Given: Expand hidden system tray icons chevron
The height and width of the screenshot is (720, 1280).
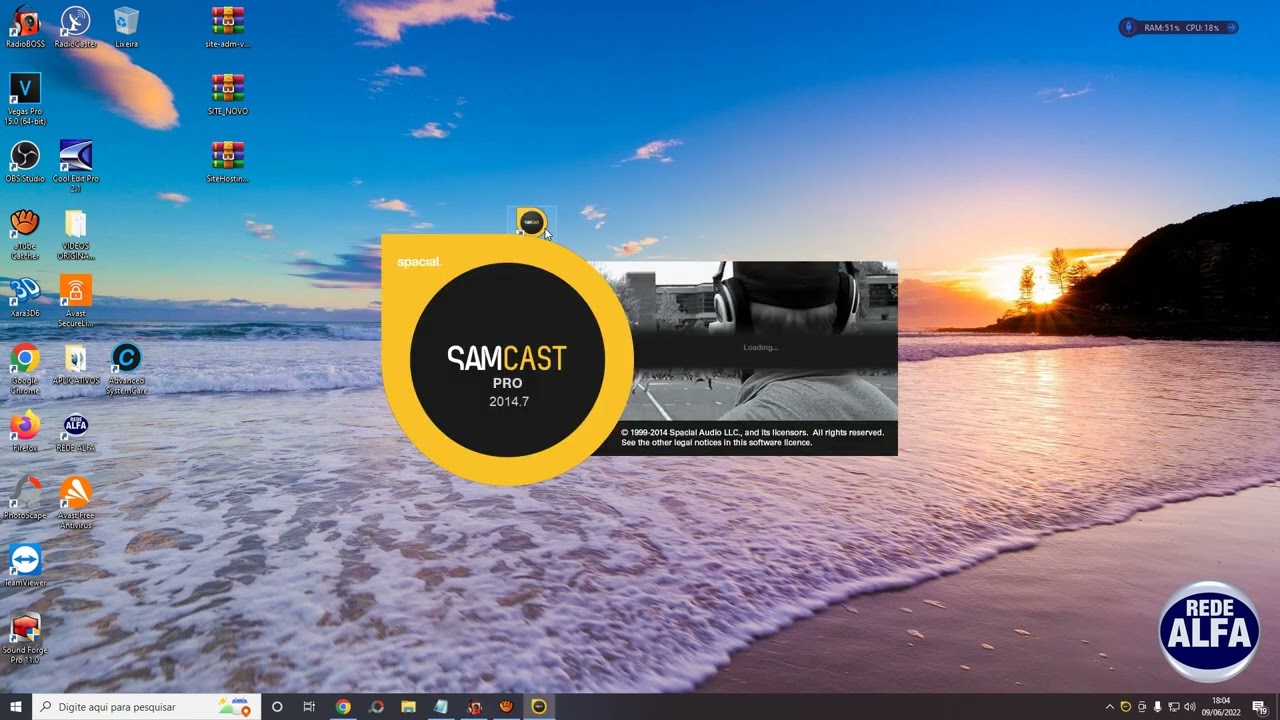Looking at the screenshot, I should 1109,707.
